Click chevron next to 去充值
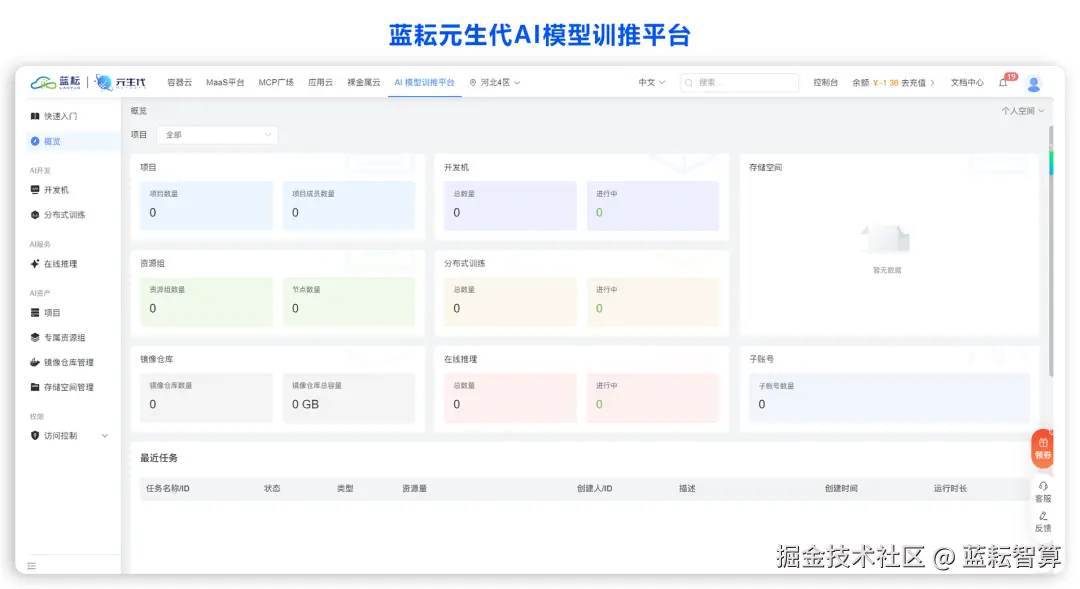 (x=933, y=83)
